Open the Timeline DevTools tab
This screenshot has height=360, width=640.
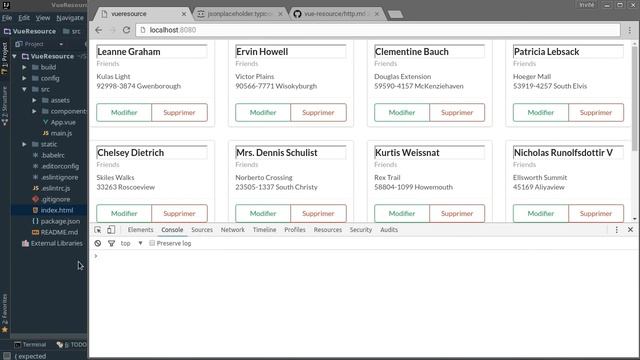(x=264, y=230)
